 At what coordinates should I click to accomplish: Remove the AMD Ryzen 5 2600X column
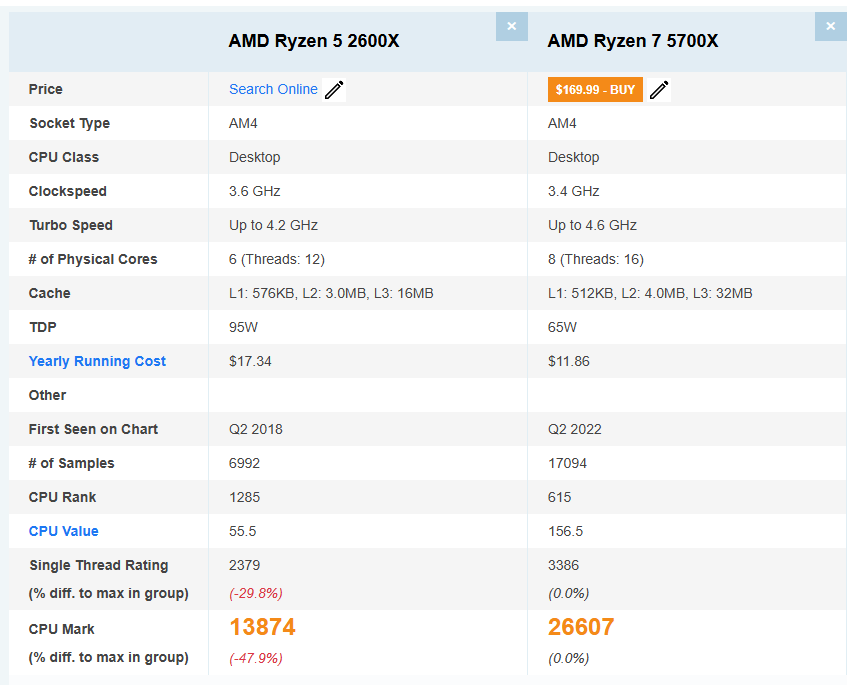(511, 26)
